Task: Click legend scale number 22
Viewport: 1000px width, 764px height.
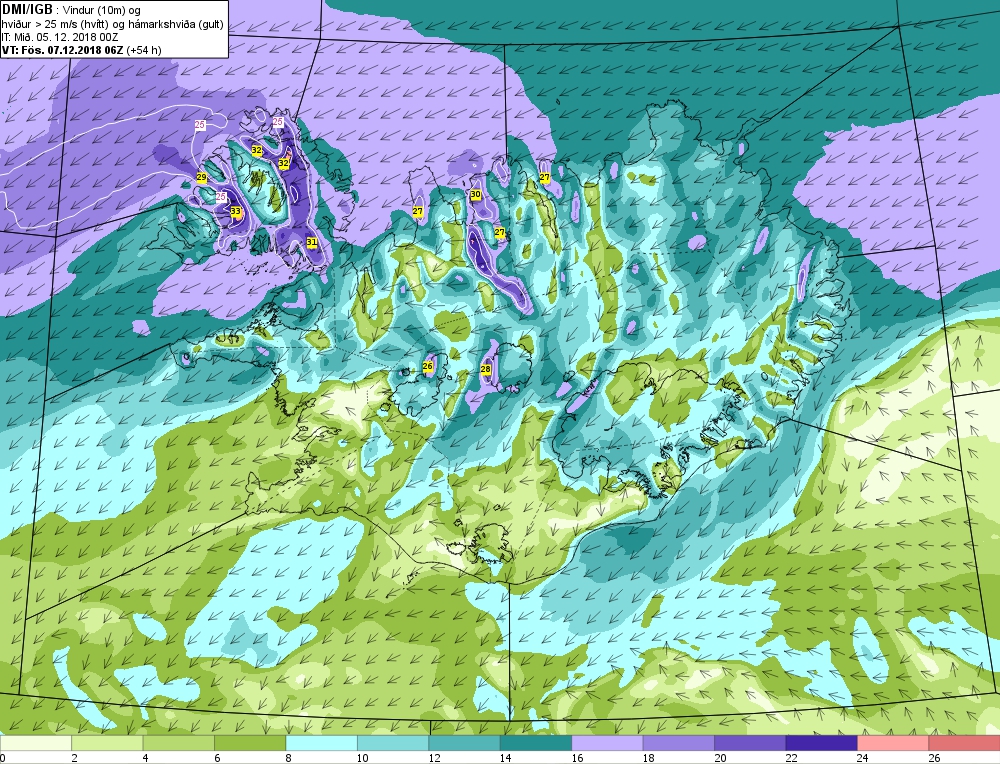Action: tap(792, 758)
